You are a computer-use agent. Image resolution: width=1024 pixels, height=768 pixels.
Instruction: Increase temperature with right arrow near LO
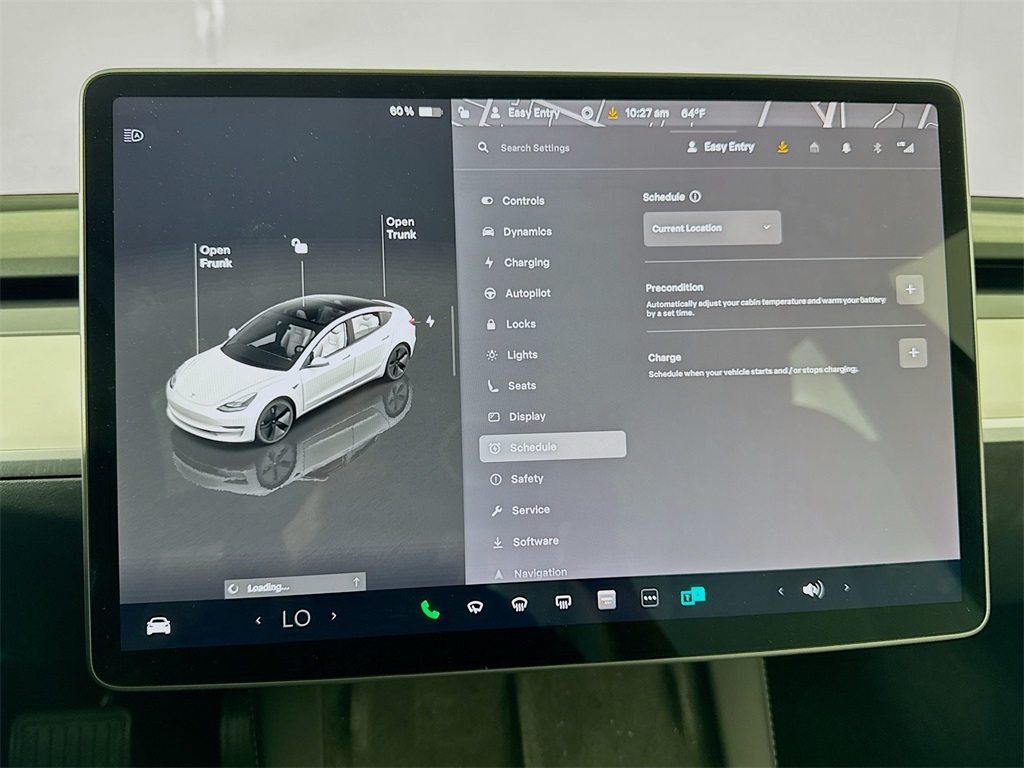click(334, 615)
